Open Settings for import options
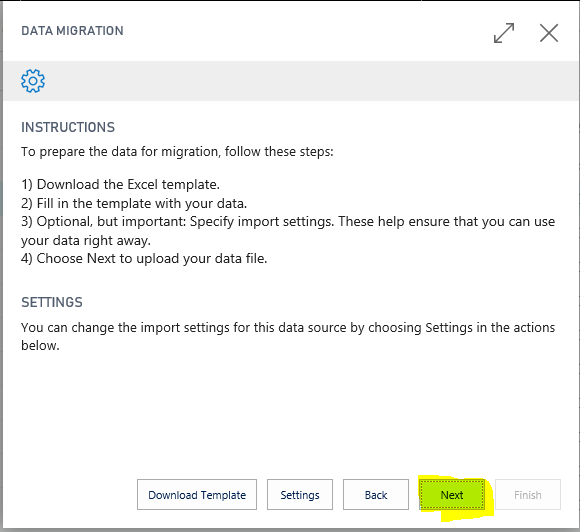 point(300,495)
